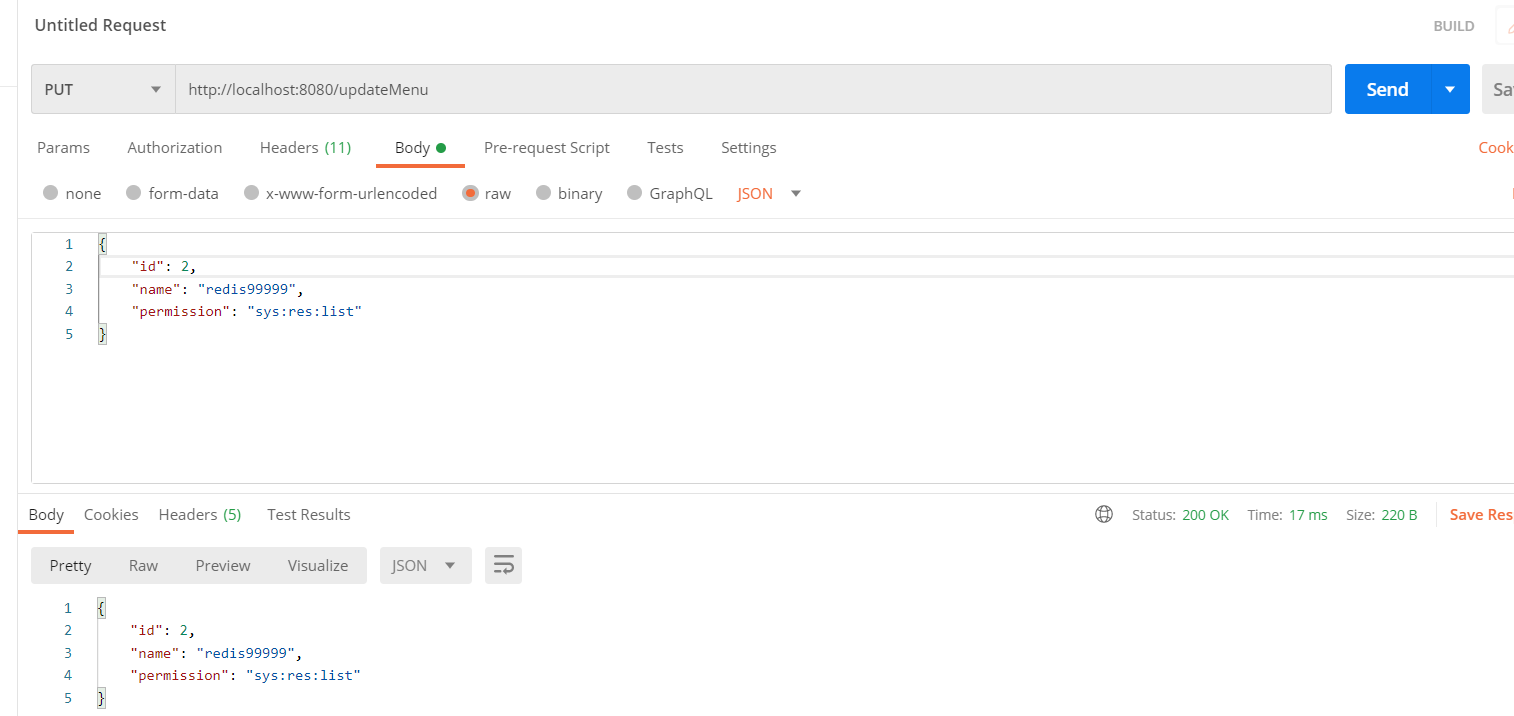Open the Tests tab

click(665, 147)
